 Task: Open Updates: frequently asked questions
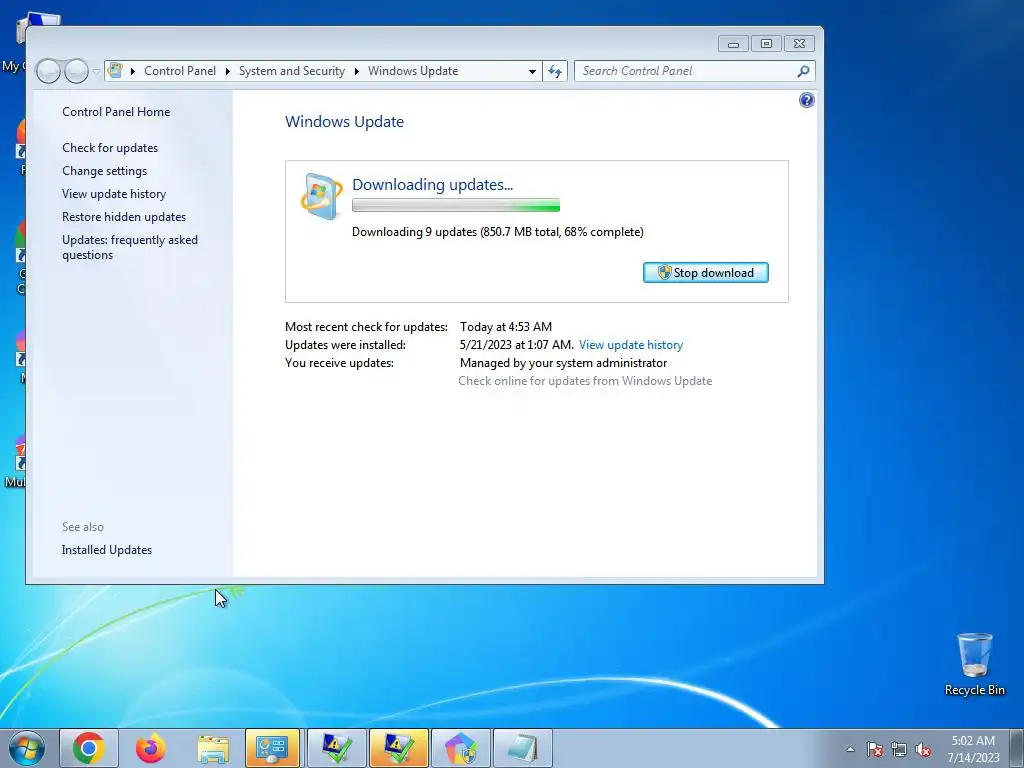point(130,248)
